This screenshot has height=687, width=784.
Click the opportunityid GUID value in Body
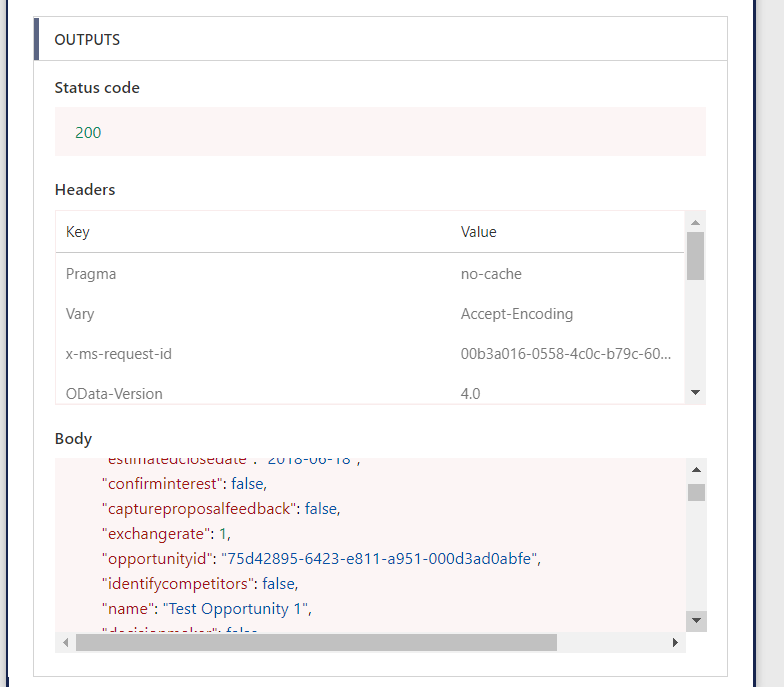pos(380,557)
